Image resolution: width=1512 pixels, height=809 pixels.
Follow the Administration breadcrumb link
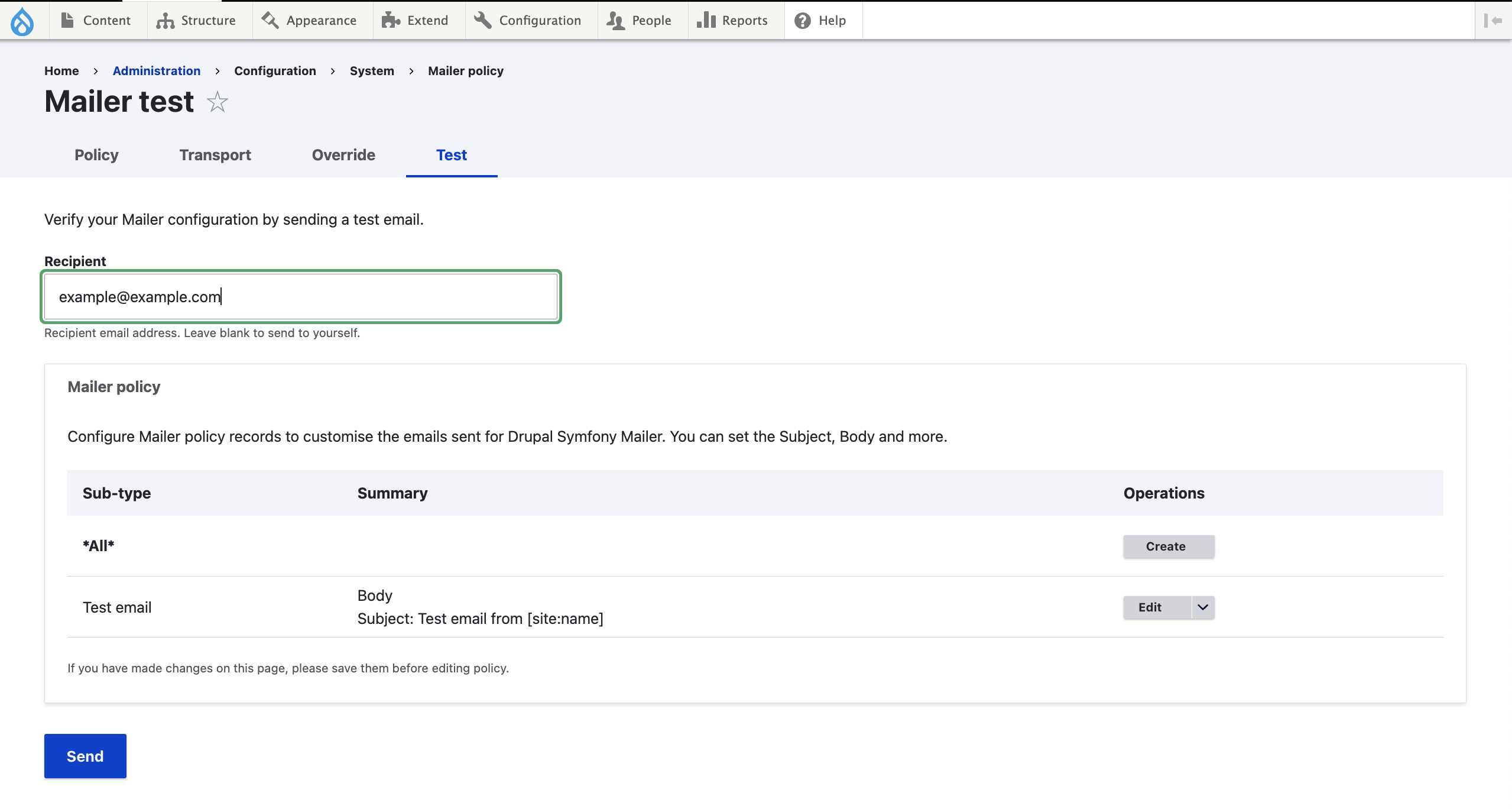click(157, 71)
